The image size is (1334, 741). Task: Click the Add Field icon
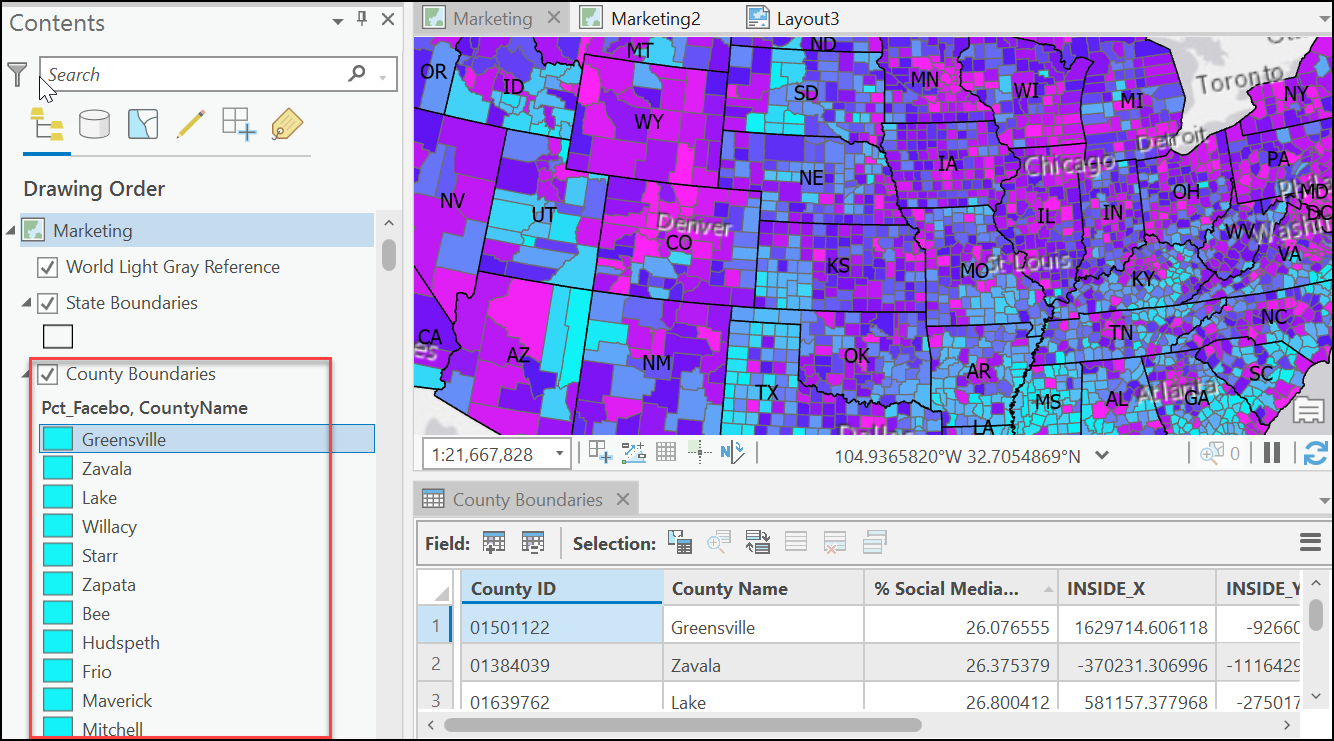pyautogui.click(x=494, y=543)
